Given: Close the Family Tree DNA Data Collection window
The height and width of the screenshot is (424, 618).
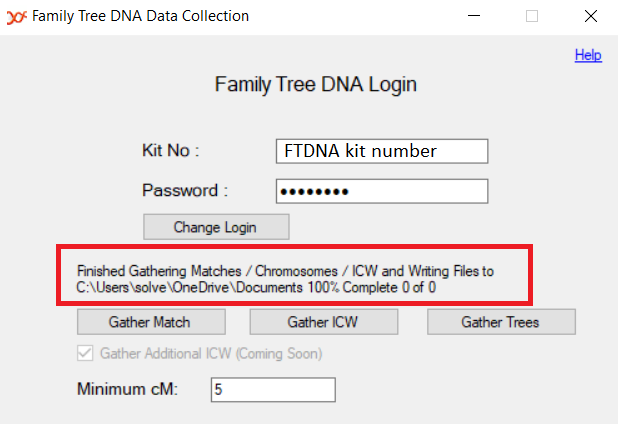Looking at the screenshot, I should [591, 16].
